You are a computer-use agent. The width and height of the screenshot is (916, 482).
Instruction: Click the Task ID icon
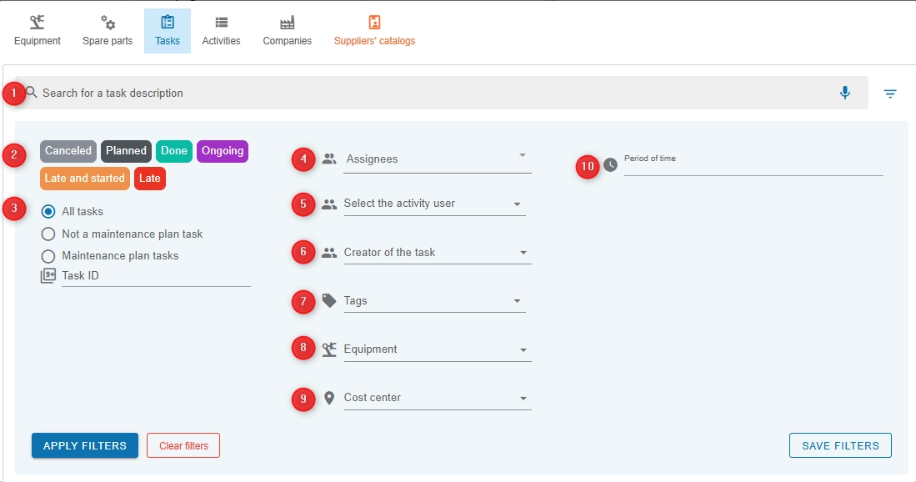(x=48, y=276)
